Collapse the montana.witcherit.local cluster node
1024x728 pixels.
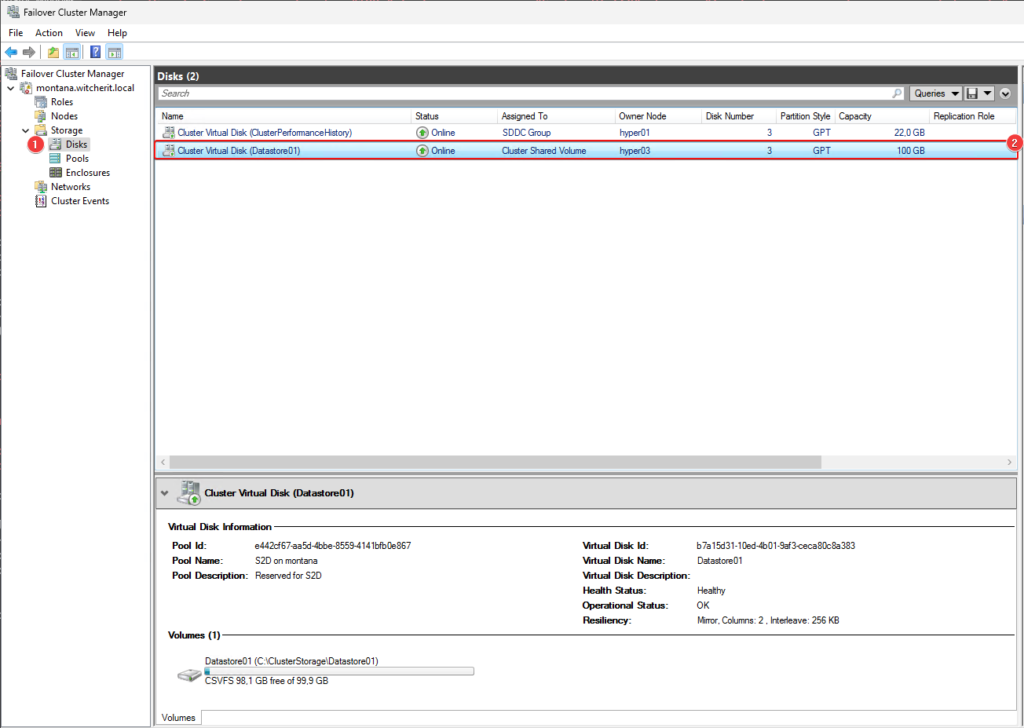11,88
